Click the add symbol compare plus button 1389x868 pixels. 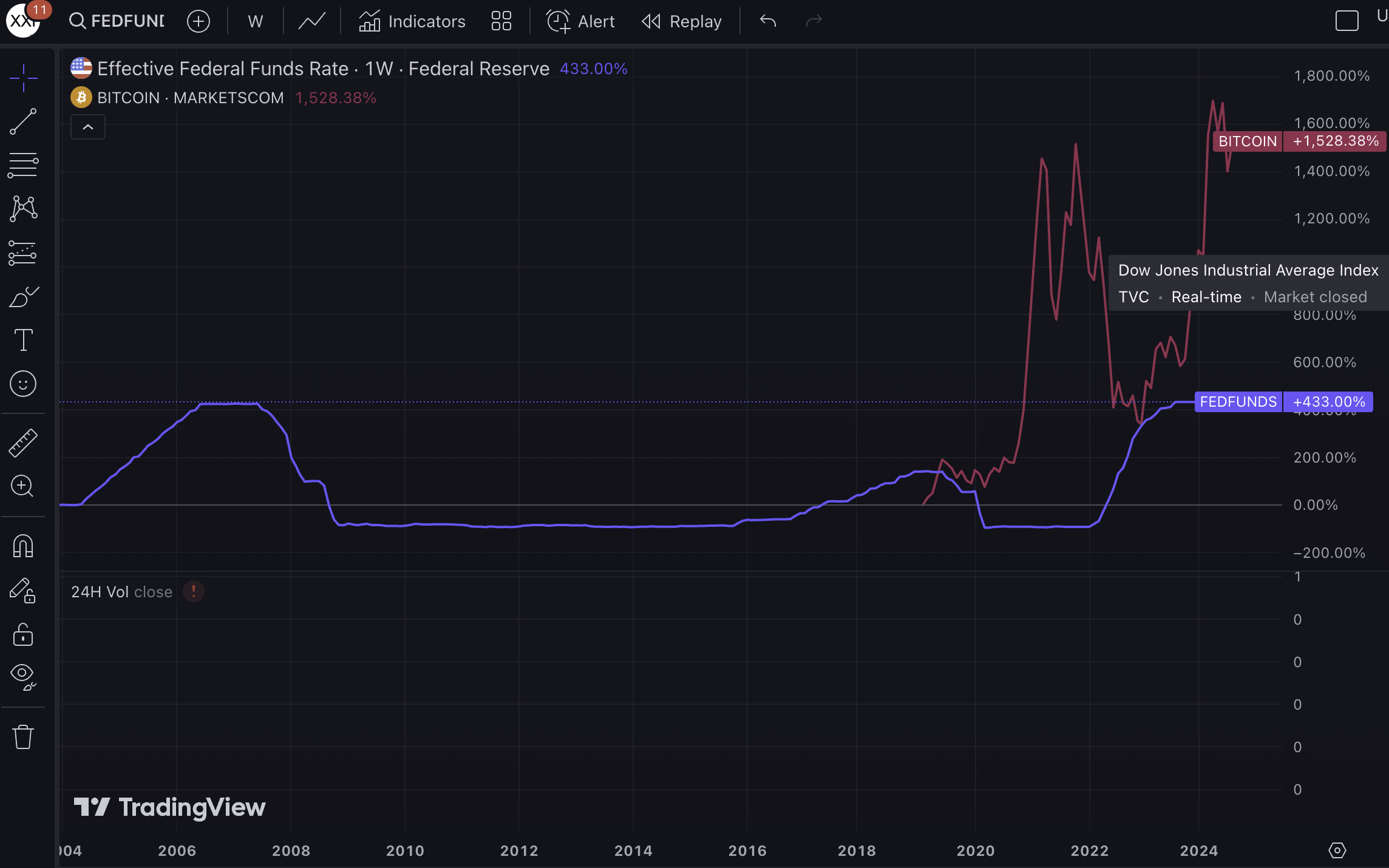point(199,21)
